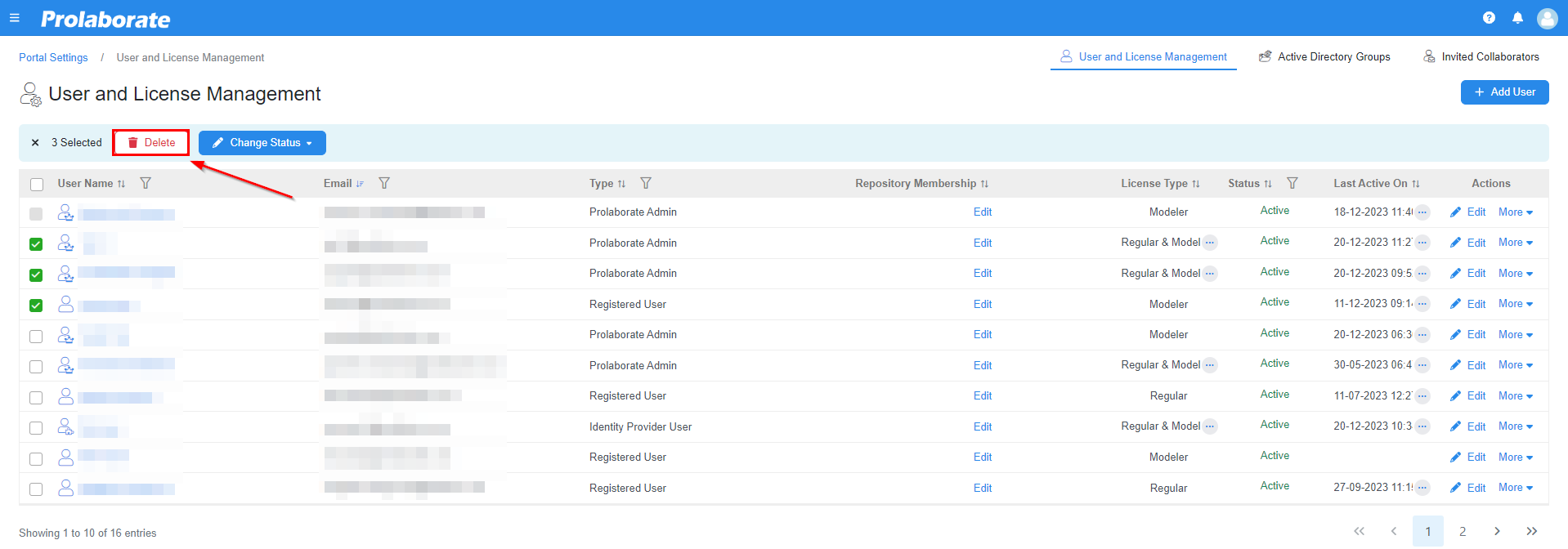Show full date ellipsis for 27-09-2023 entry
The height and width of the screenshot is (549, 1568).
1422,488
